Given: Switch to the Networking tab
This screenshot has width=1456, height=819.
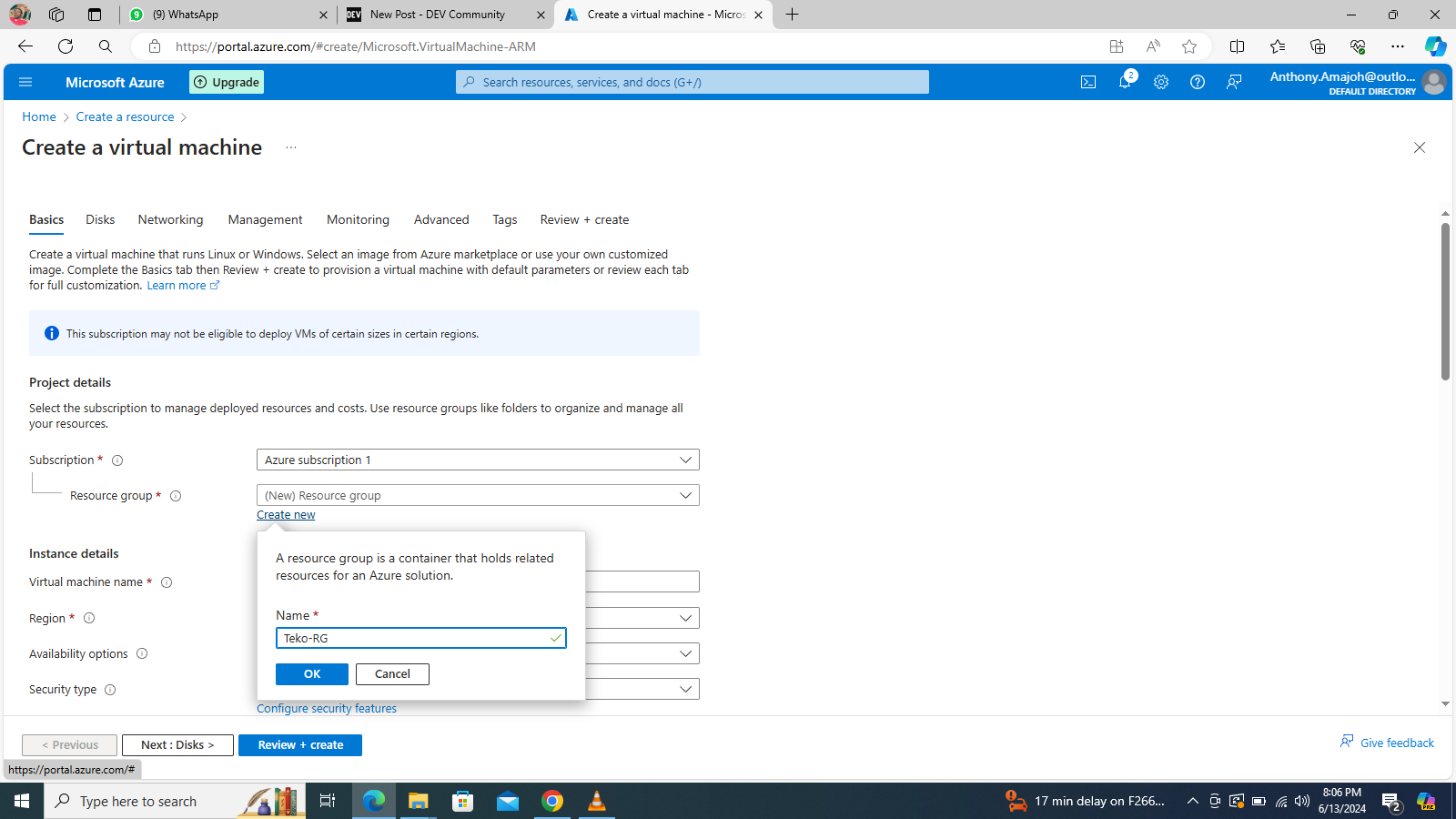Looking at the screenshot, I should tap(171, 219).
